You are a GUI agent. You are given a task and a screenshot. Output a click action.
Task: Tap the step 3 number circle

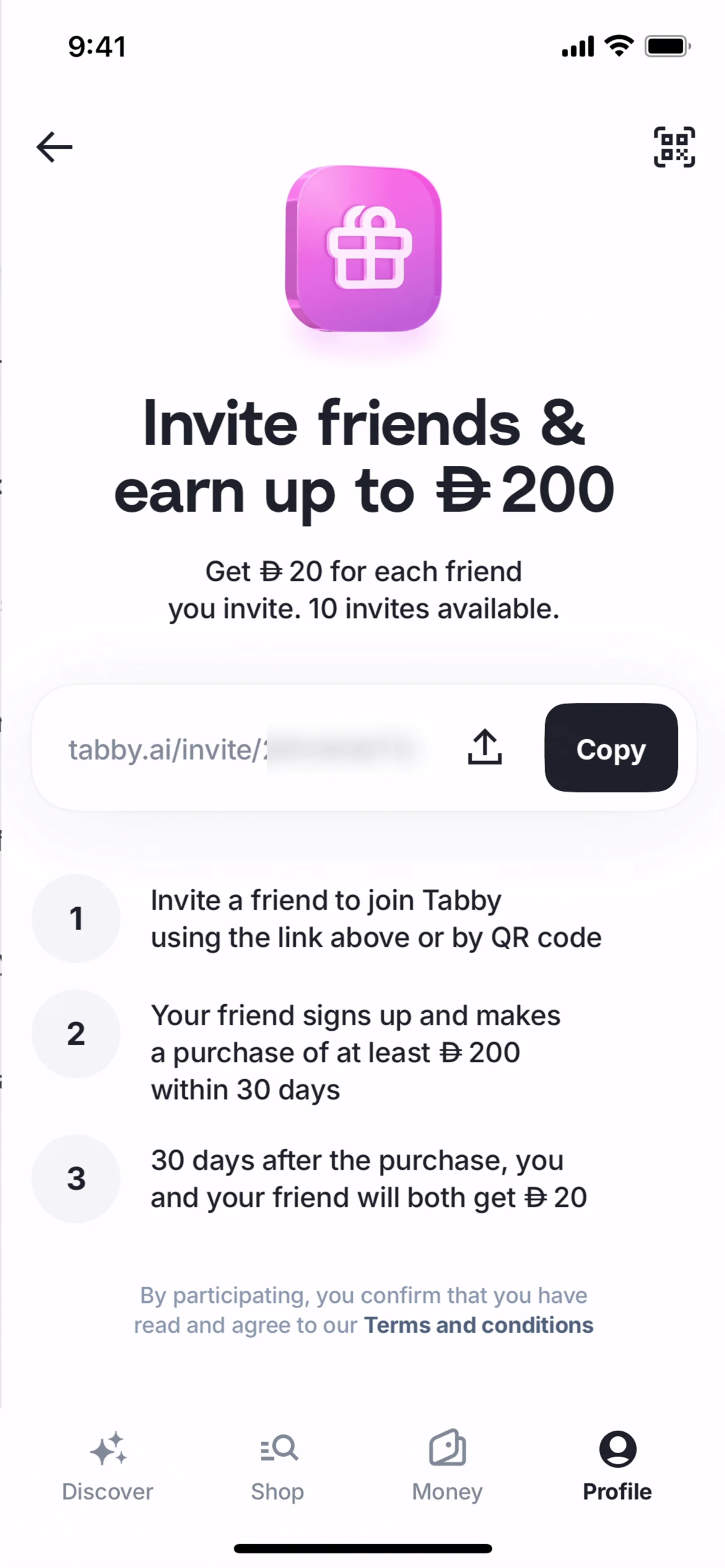[76, 1179]
